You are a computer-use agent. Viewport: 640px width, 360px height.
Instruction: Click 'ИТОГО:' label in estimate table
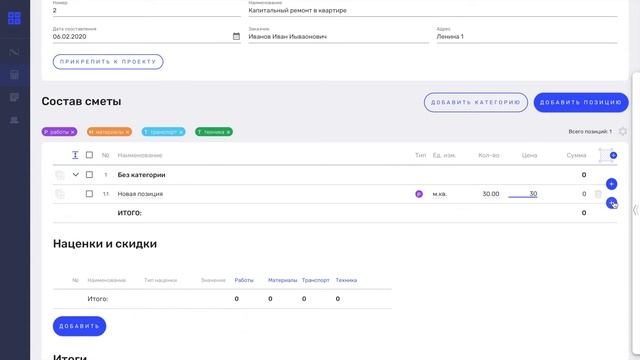coord(129,213)
